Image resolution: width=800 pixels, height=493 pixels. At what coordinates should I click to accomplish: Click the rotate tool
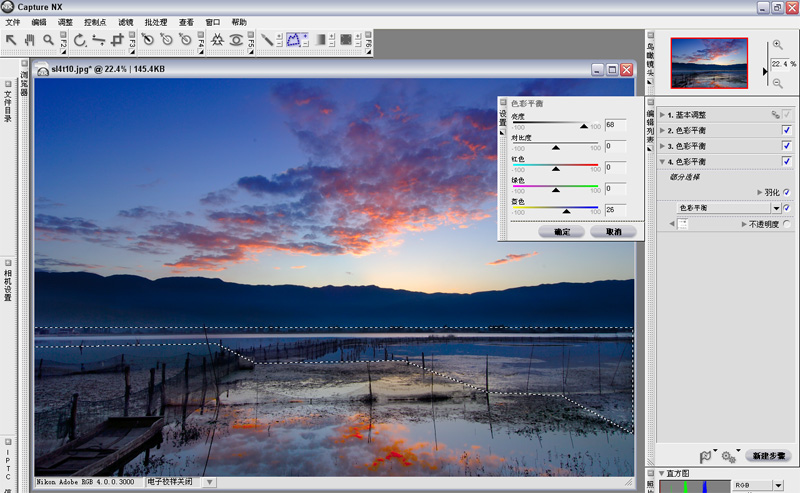click(x=79, y=40)
